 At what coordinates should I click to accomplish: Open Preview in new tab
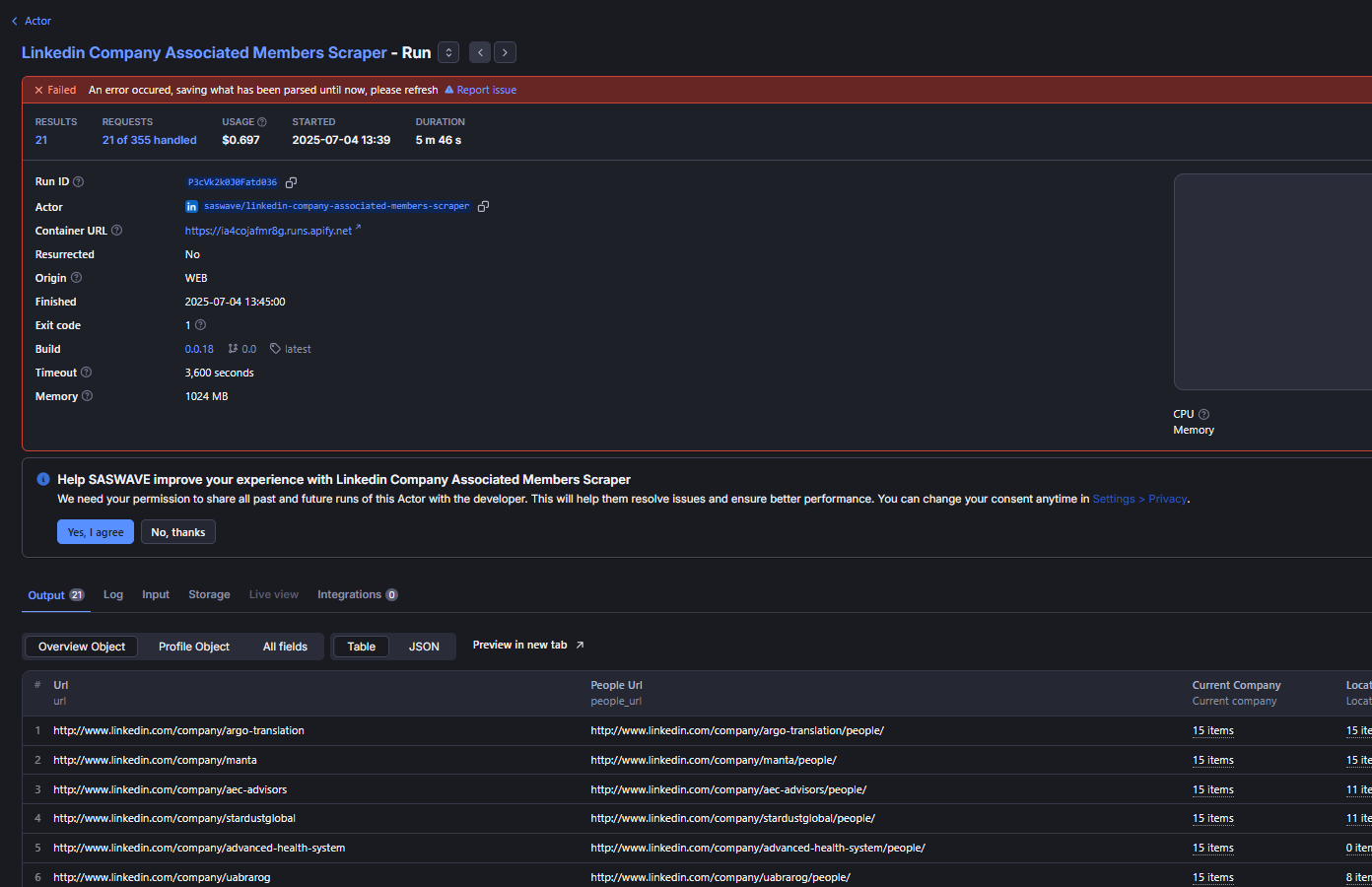coord(528,645)
